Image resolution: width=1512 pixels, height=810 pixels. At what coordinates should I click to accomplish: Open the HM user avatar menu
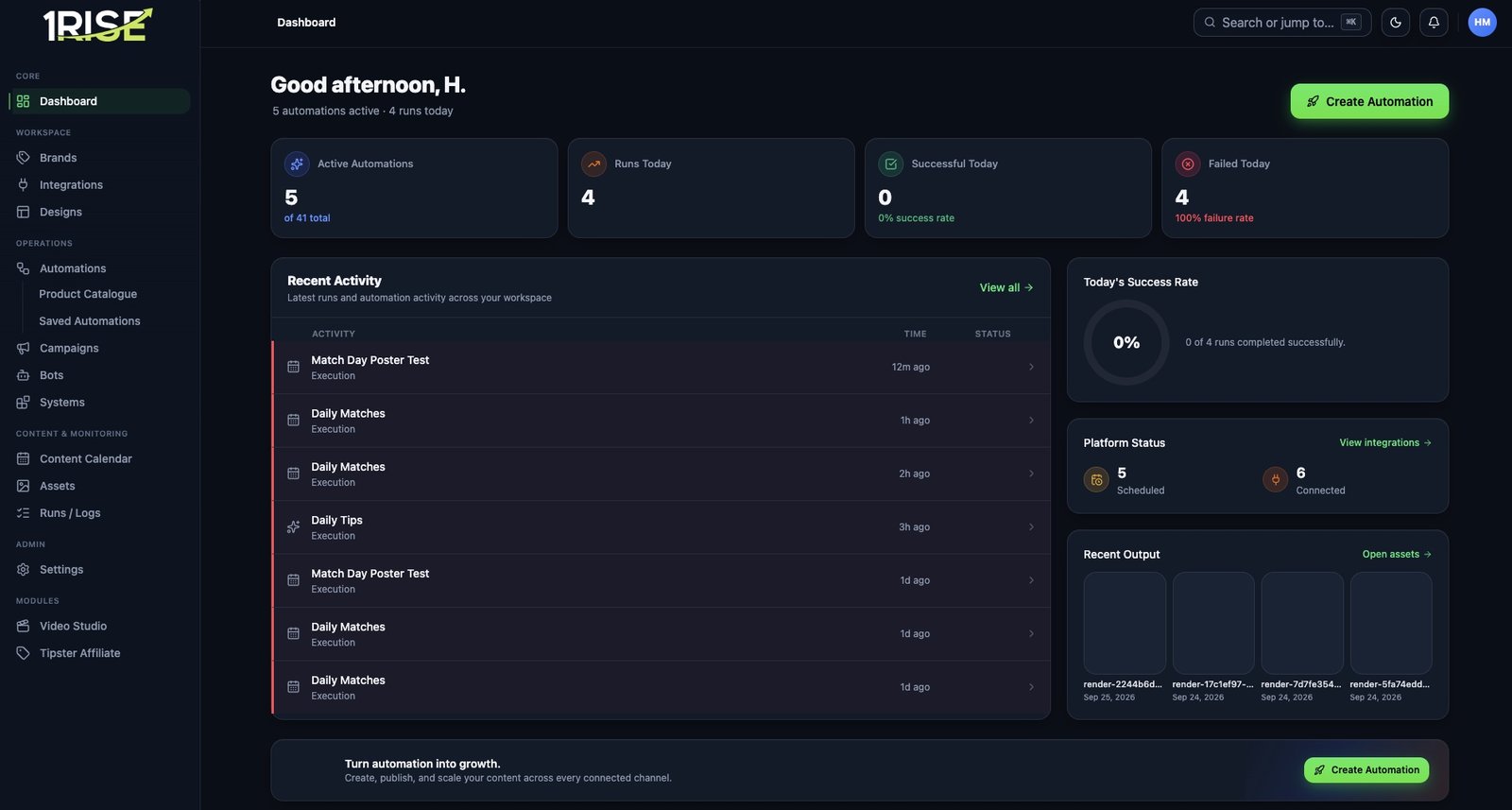point(1482,23)
